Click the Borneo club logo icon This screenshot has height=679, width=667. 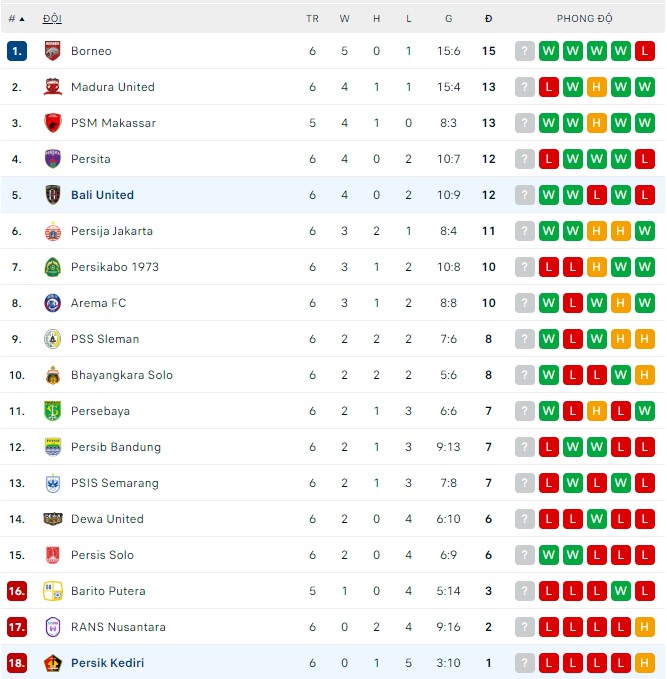tap(53, 51)
